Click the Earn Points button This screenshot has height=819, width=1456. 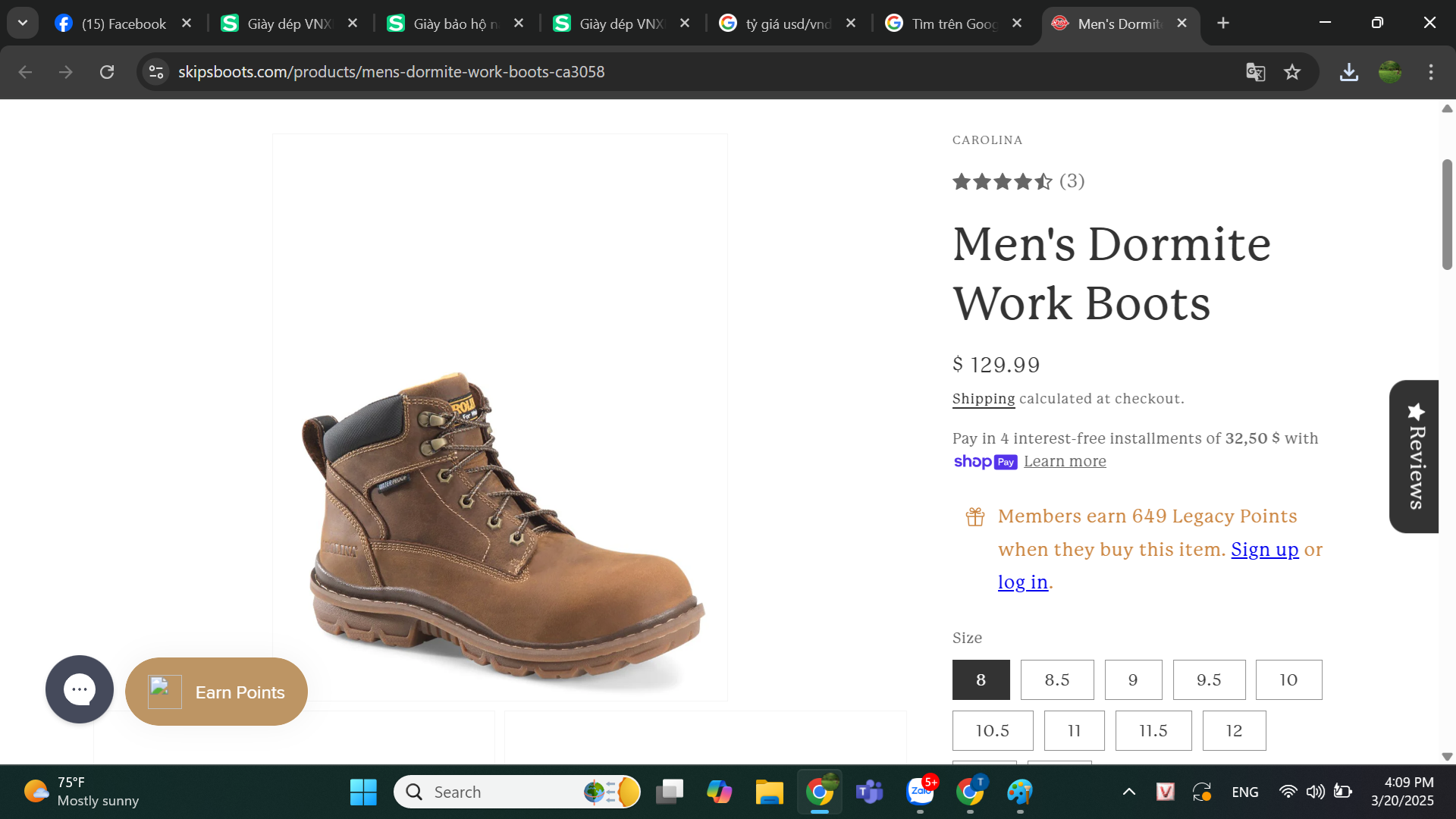pyautogui.click(x=216, y=692)
